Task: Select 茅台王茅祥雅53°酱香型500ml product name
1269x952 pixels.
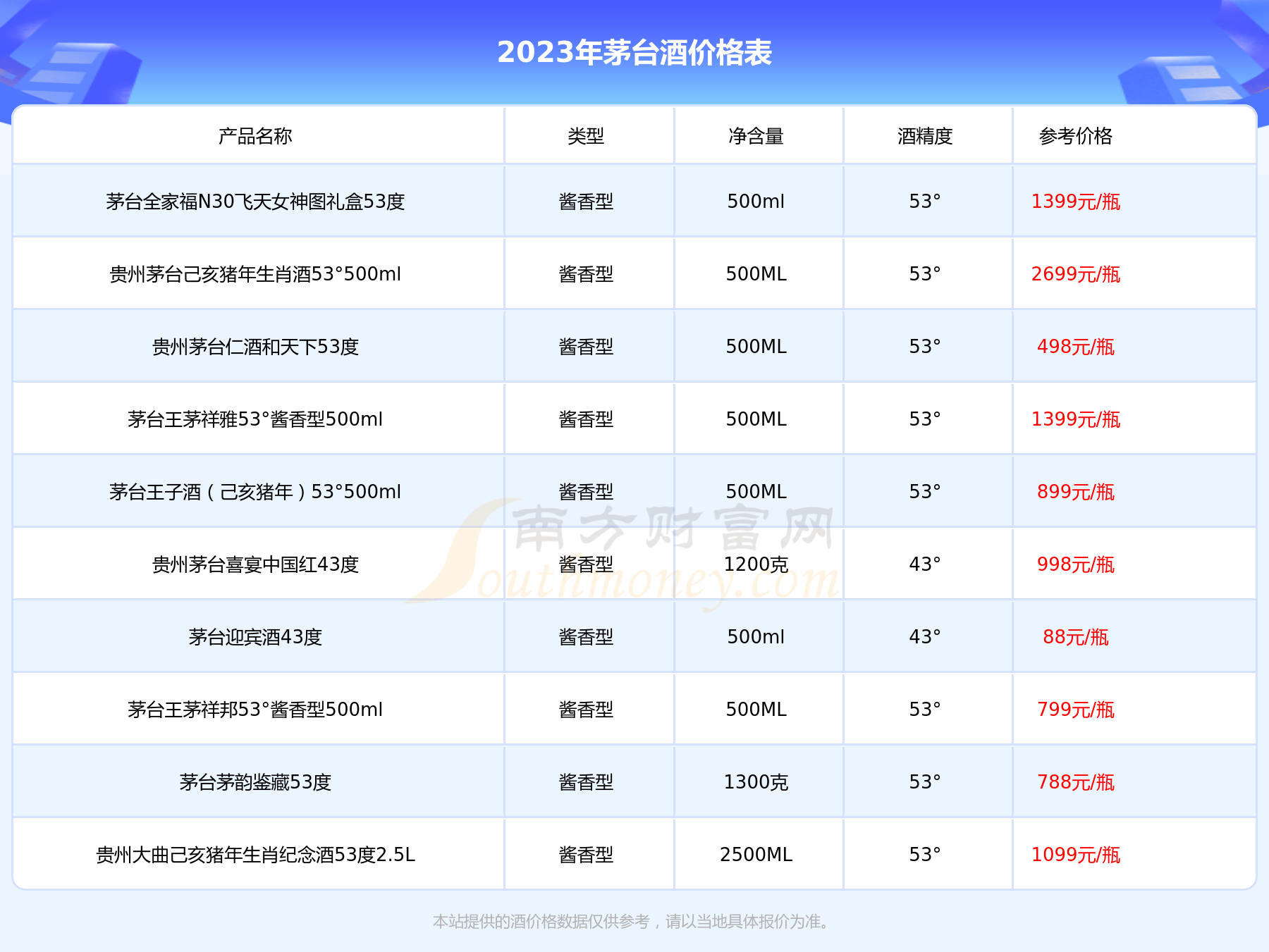Action: 255,419
